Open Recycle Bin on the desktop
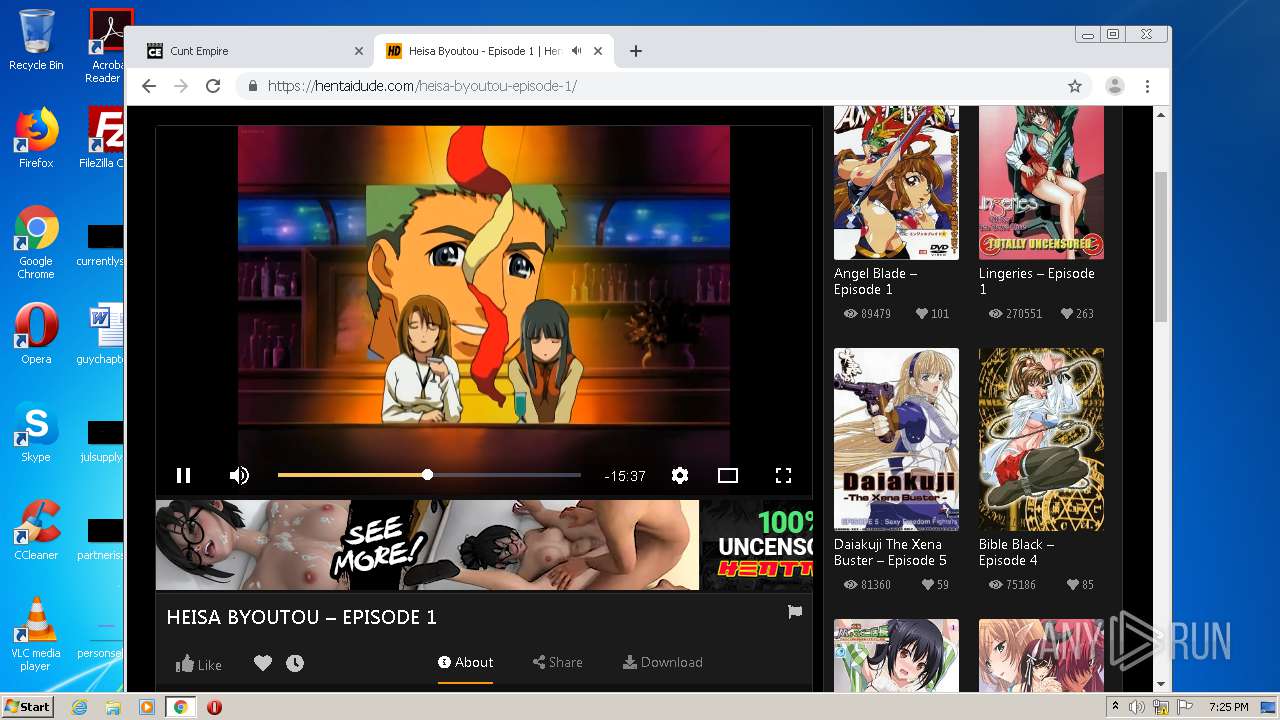Viewport: 1280px width, 720px height. [36, 41]
